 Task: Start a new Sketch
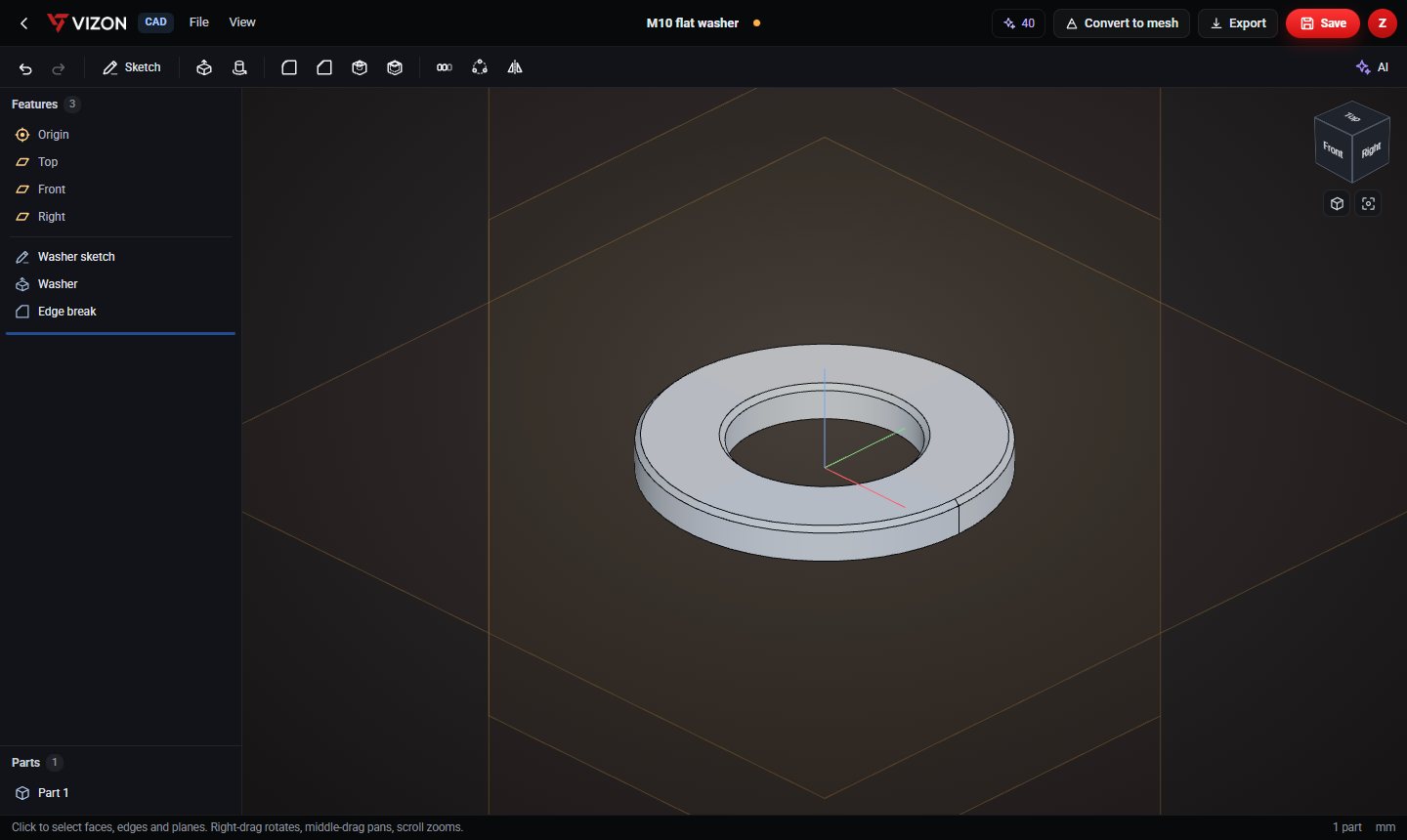(132, 67)
